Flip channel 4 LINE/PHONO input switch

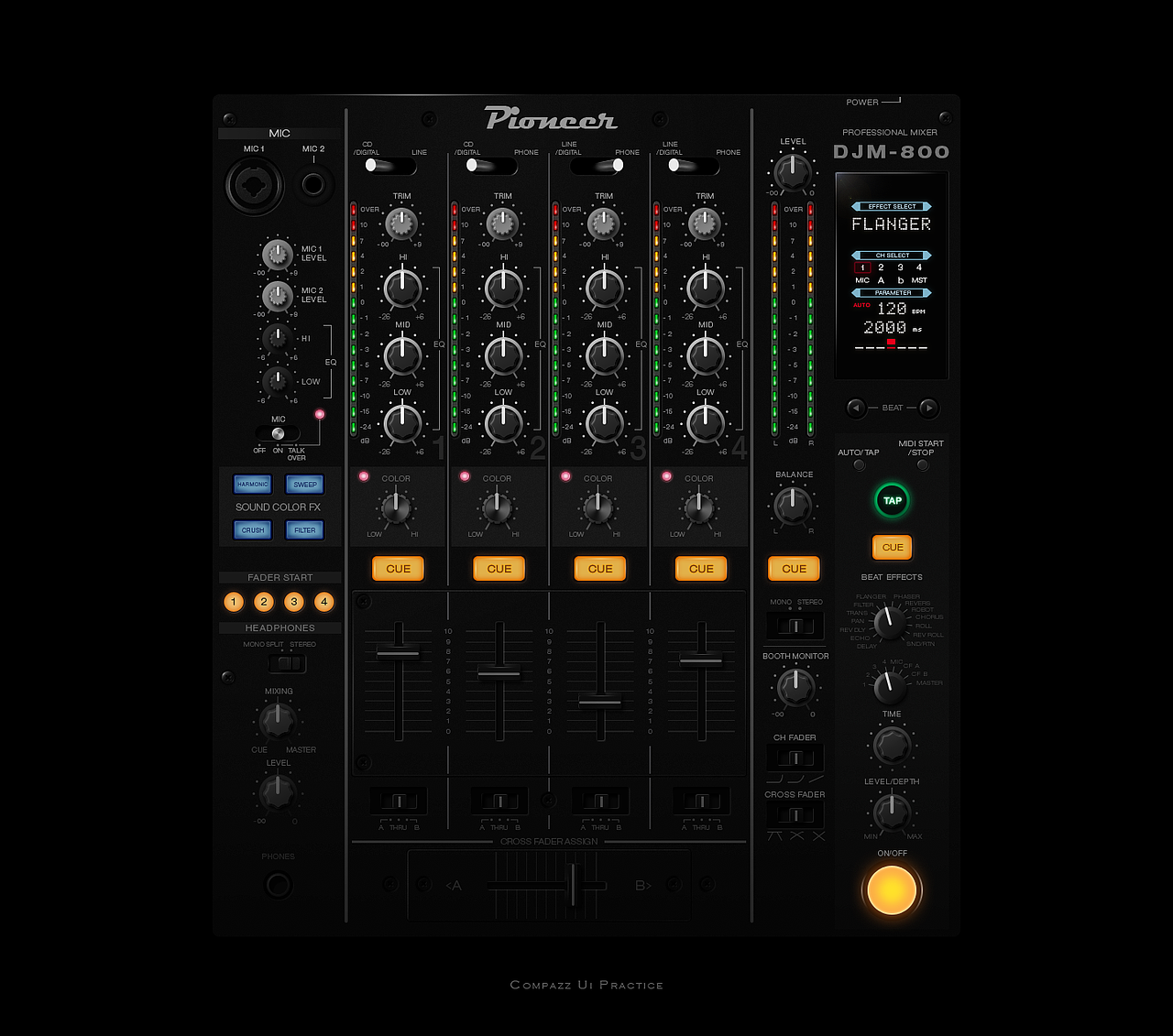(x=693, y=166)
